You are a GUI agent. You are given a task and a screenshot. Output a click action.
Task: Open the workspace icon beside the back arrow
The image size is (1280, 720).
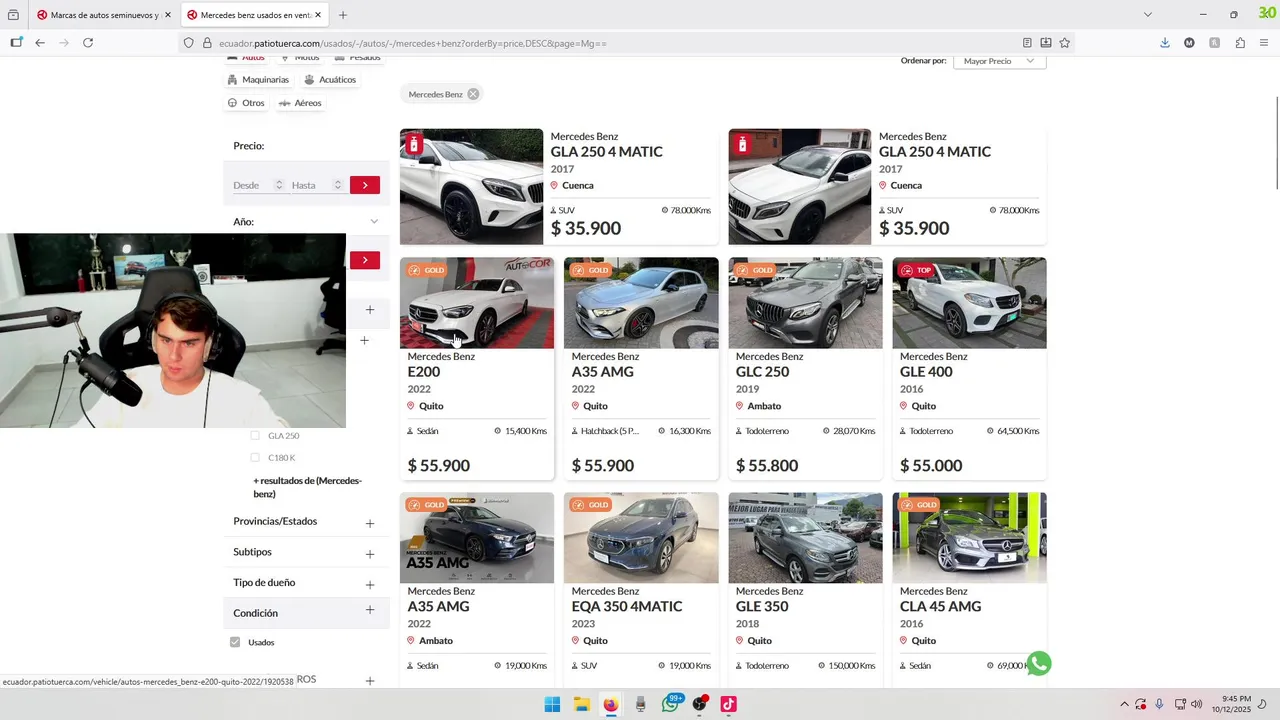pos(16,43)
